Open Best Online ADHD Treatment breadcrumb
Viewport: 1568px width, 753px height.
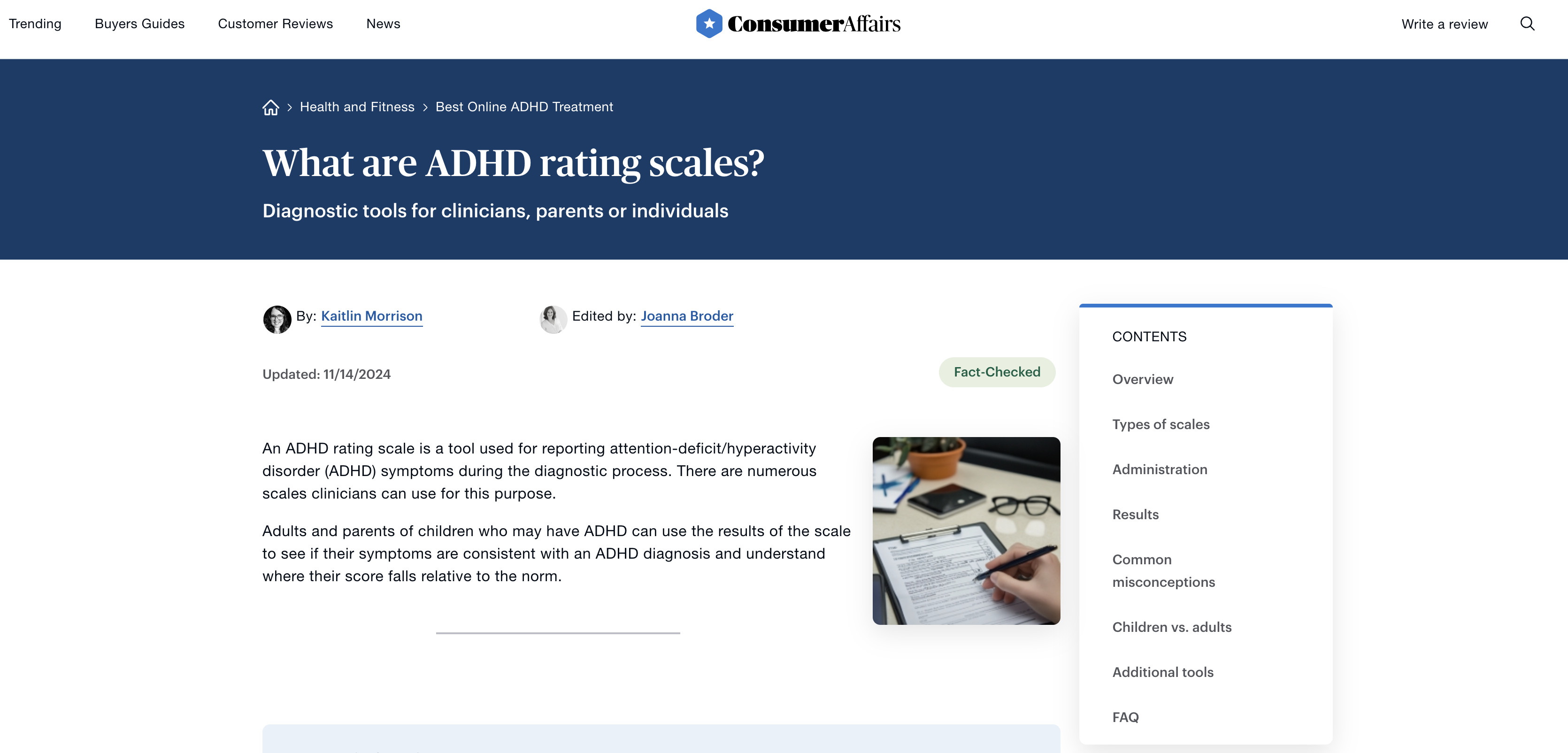pos(524,107)
